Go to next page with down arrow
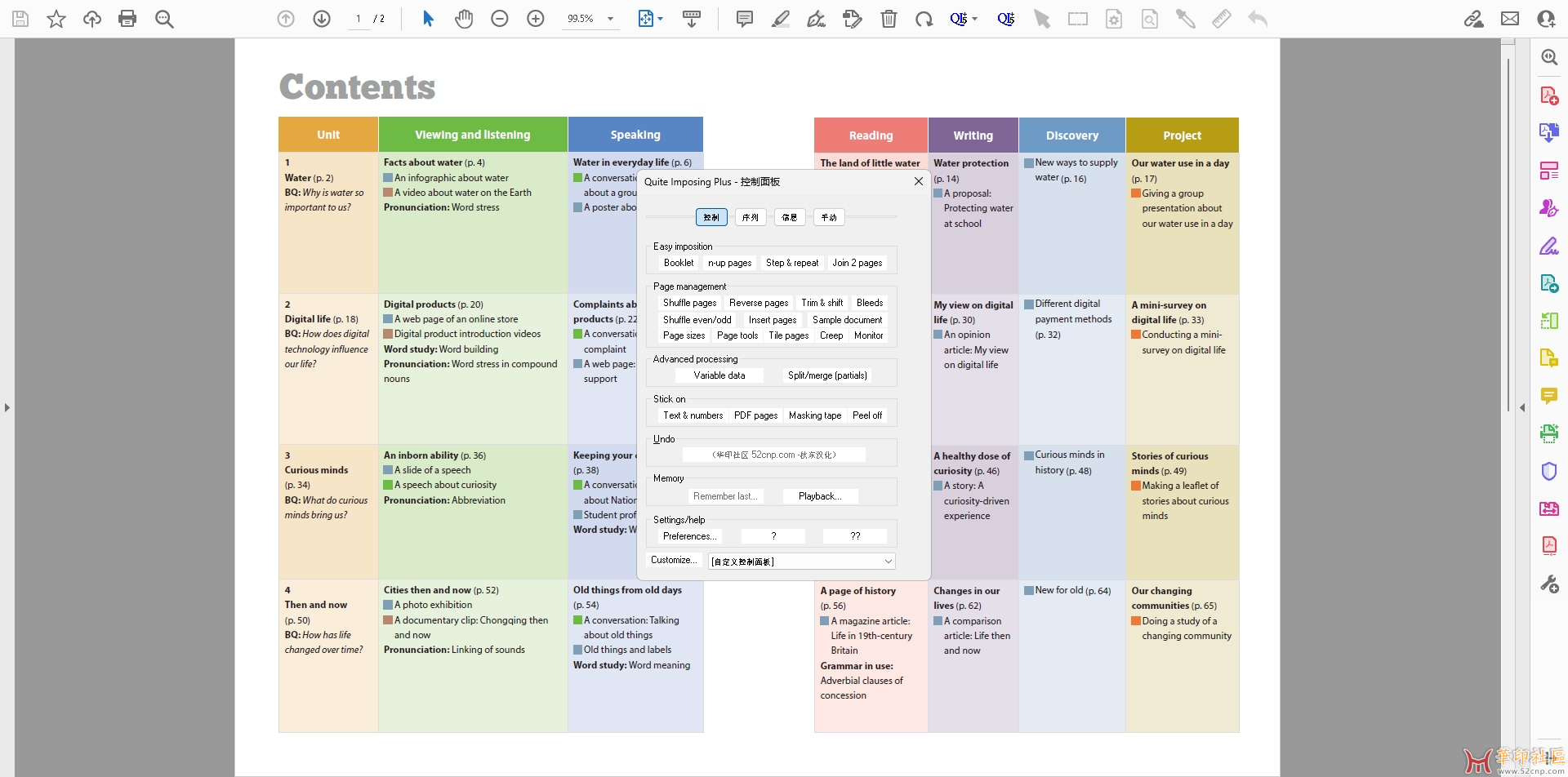Viewport: 1568px width, 777px height. pos(322,19)
